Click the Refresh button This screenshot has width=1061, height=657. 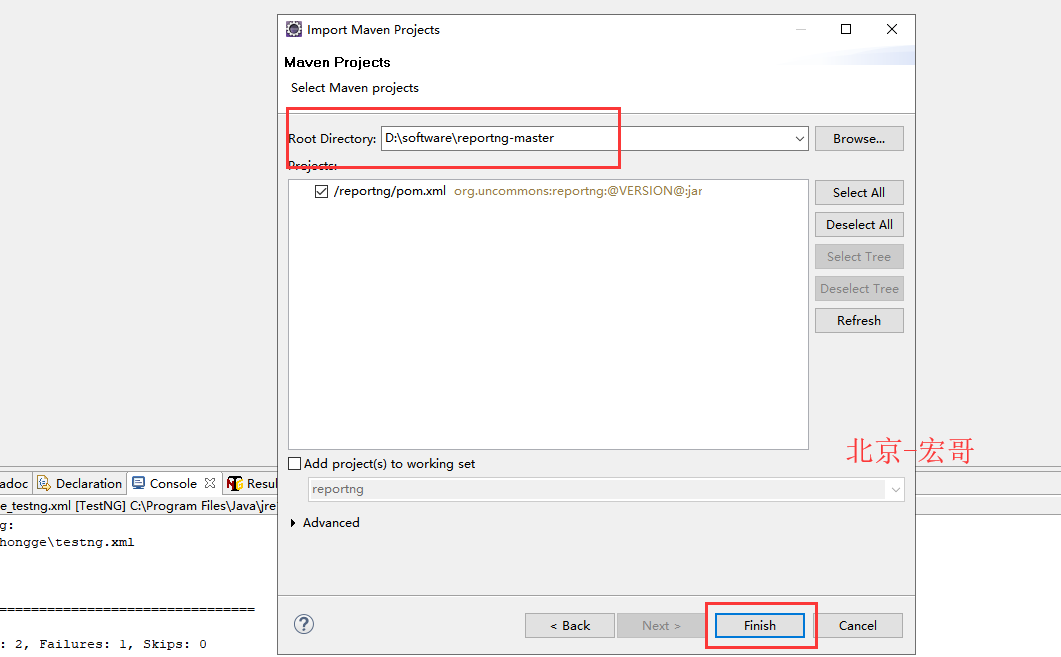click(x=859, y=321)
